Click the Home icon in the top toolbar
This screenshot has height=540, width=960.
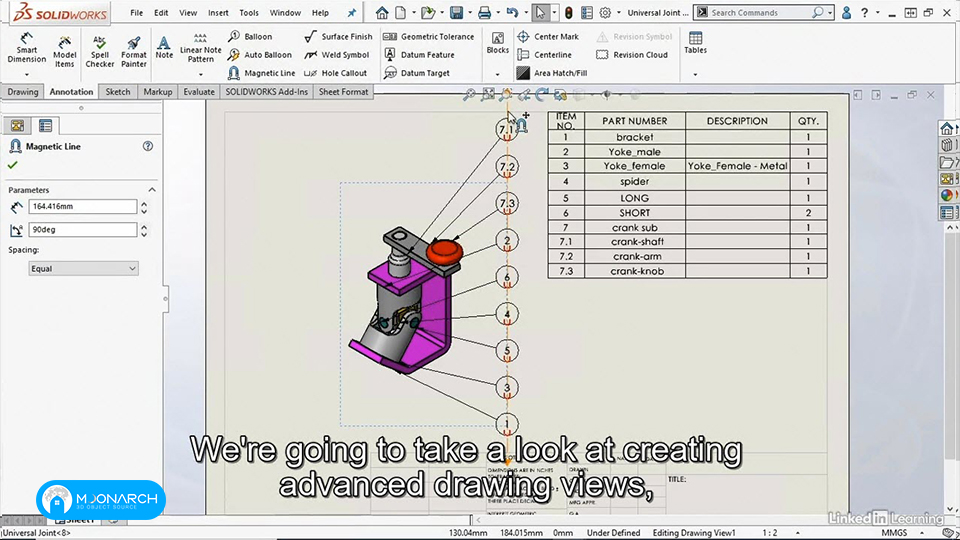pyautogui.click(x=382, y=12)
